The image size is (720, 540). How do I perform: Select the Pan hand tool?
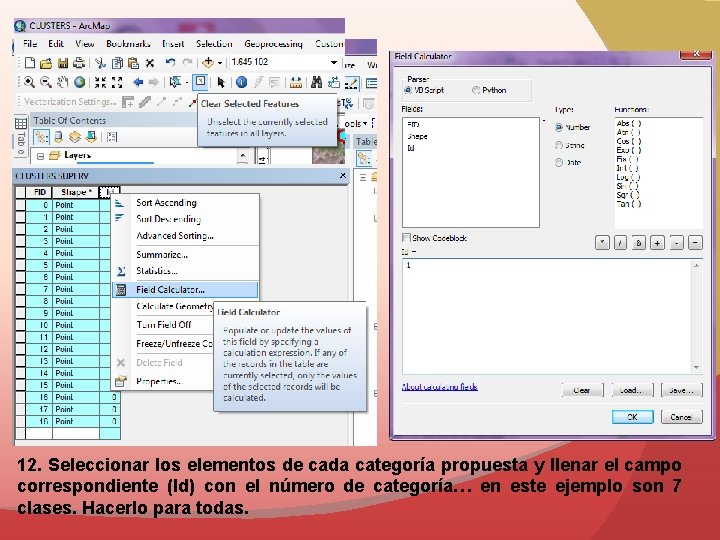pos(62,82)
